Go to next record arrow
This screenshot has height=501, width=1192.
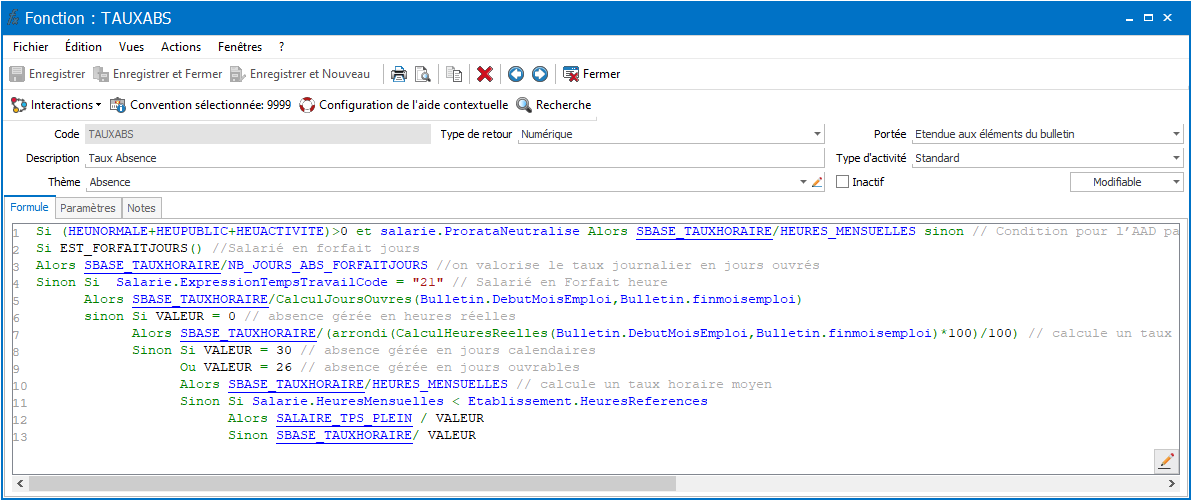tap(540, 75)
